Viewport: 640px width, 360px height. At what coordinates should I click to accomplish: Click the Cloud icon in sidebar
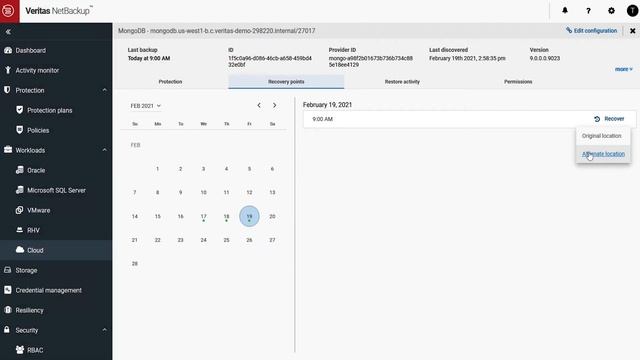tap(20, 250)
